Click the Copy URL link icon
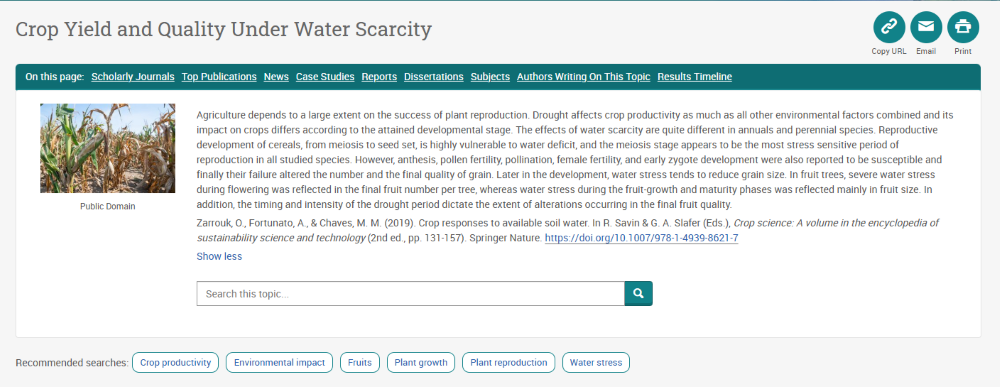This screenshot has width=1000, height=387. 888,27
